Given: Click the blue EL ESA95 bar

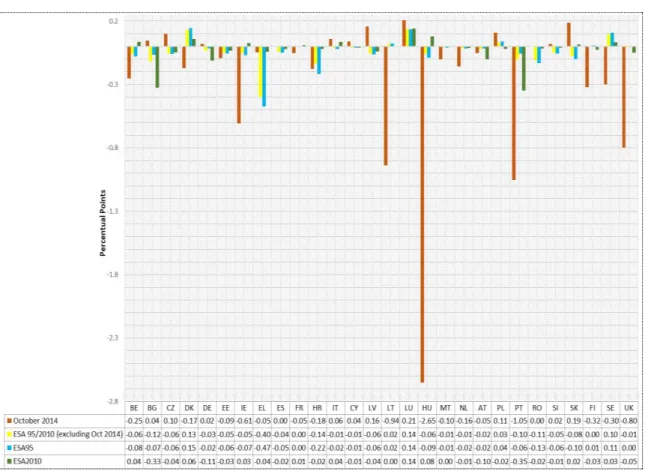Looking at the screenshot, I should pos(264,76).
